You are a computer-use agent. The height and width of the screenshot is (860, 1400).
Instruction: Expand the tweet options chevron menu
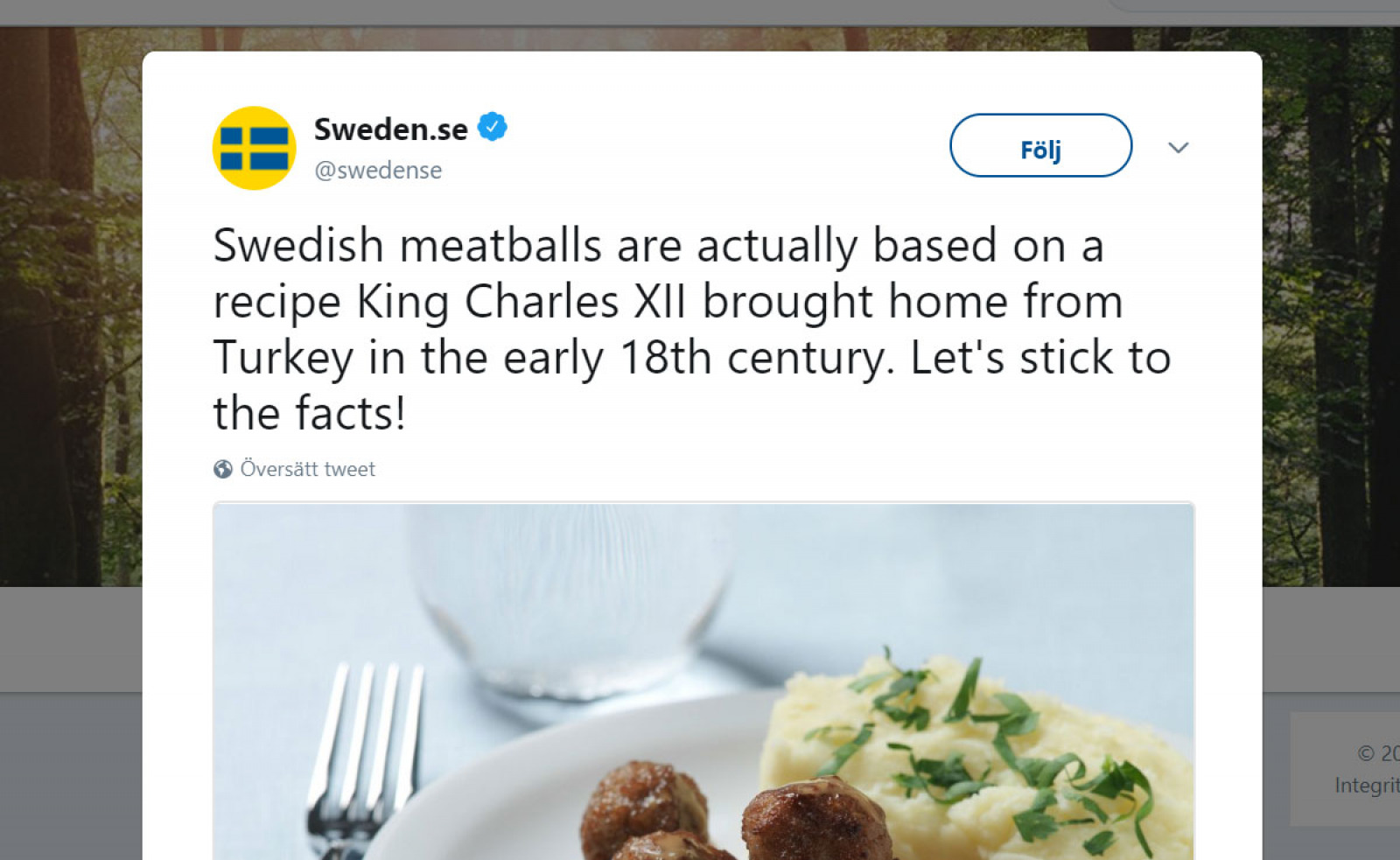coord(1178,147)
